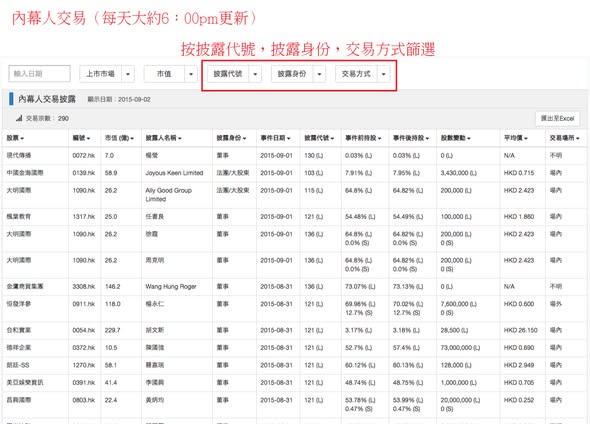Click the disclosure code 115 (L)
The image size is (590, 424).
tap(313, 190)
